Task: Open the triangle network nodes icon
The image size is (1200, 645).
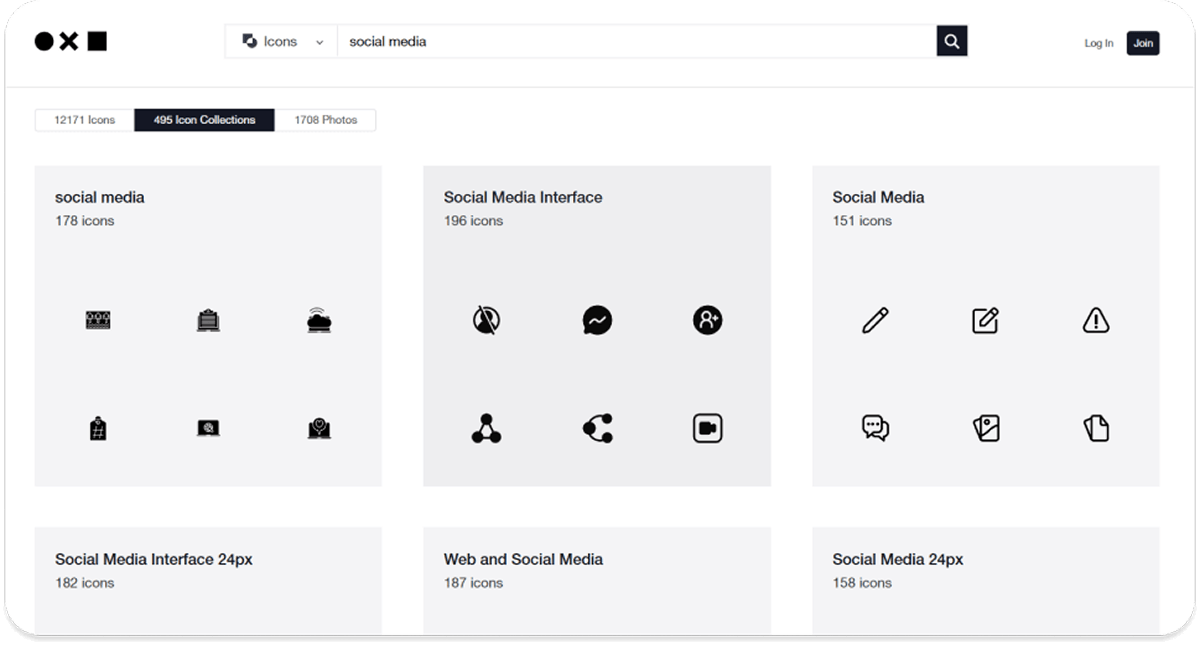Action: point(487,429)
